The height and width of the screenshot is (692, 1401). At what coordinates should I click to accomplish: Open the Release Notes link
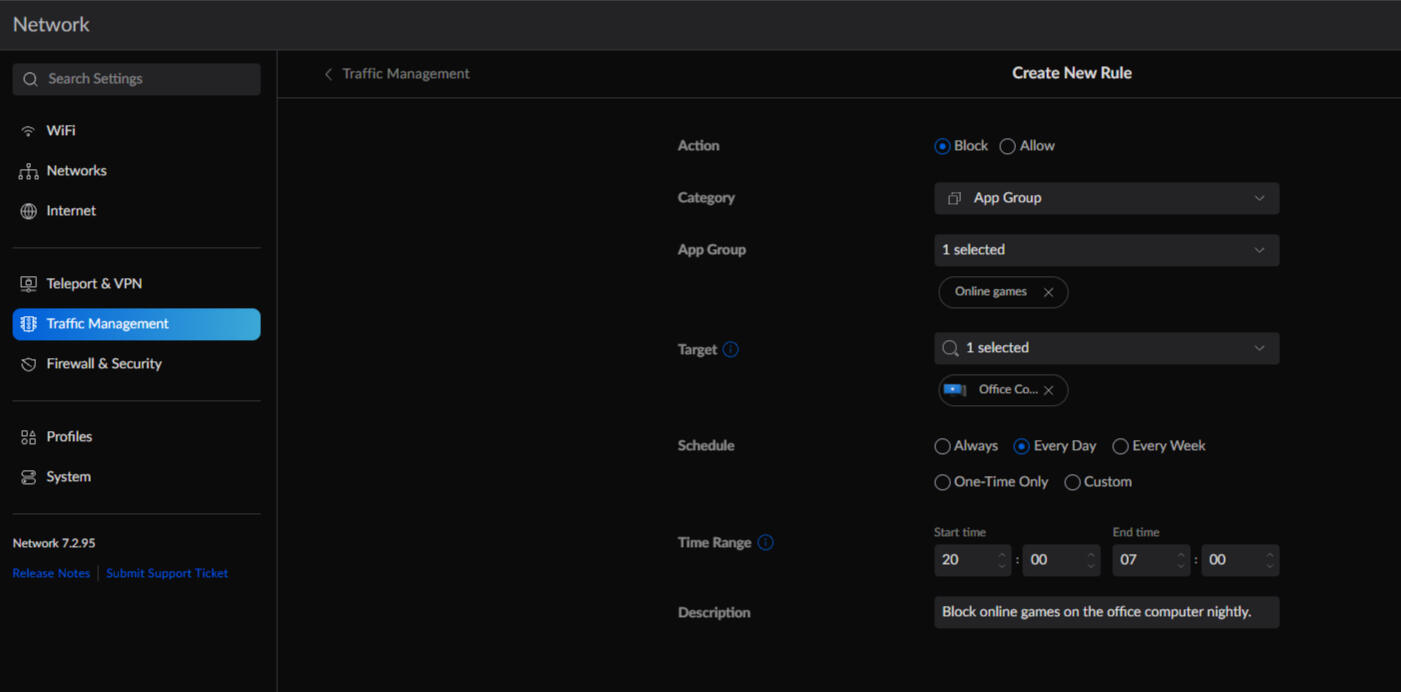[51, 573]
